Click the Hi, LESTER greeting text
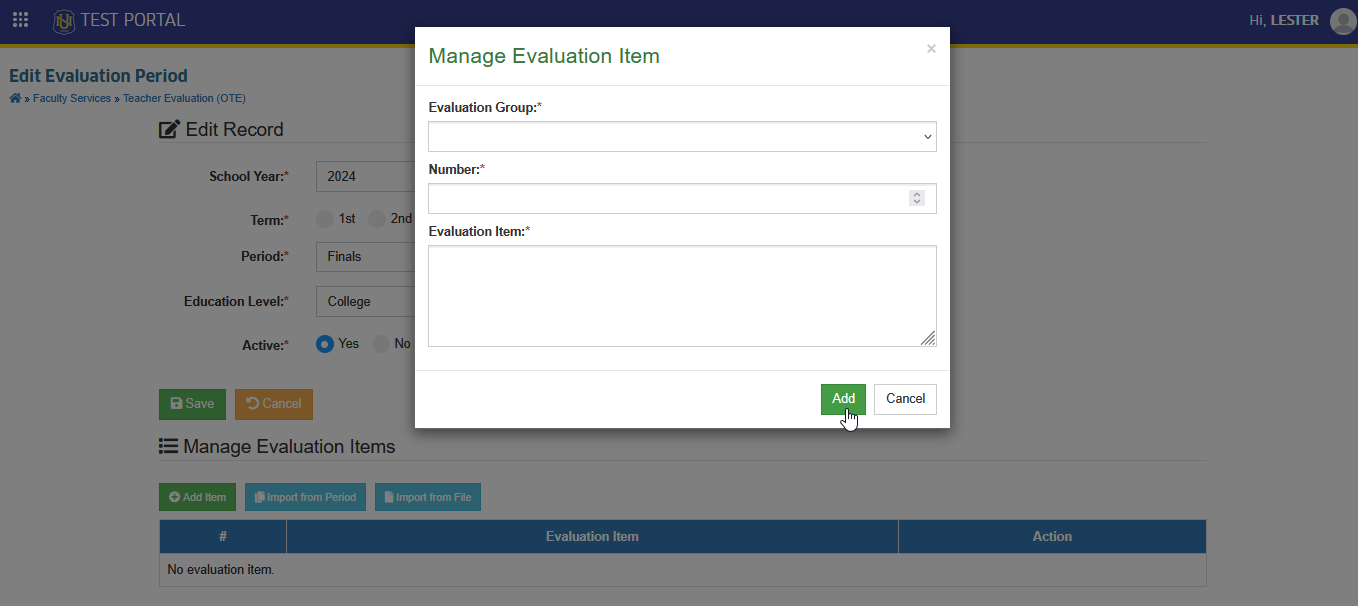This screenshot has height=606, width=1358. coord(1284,20)
